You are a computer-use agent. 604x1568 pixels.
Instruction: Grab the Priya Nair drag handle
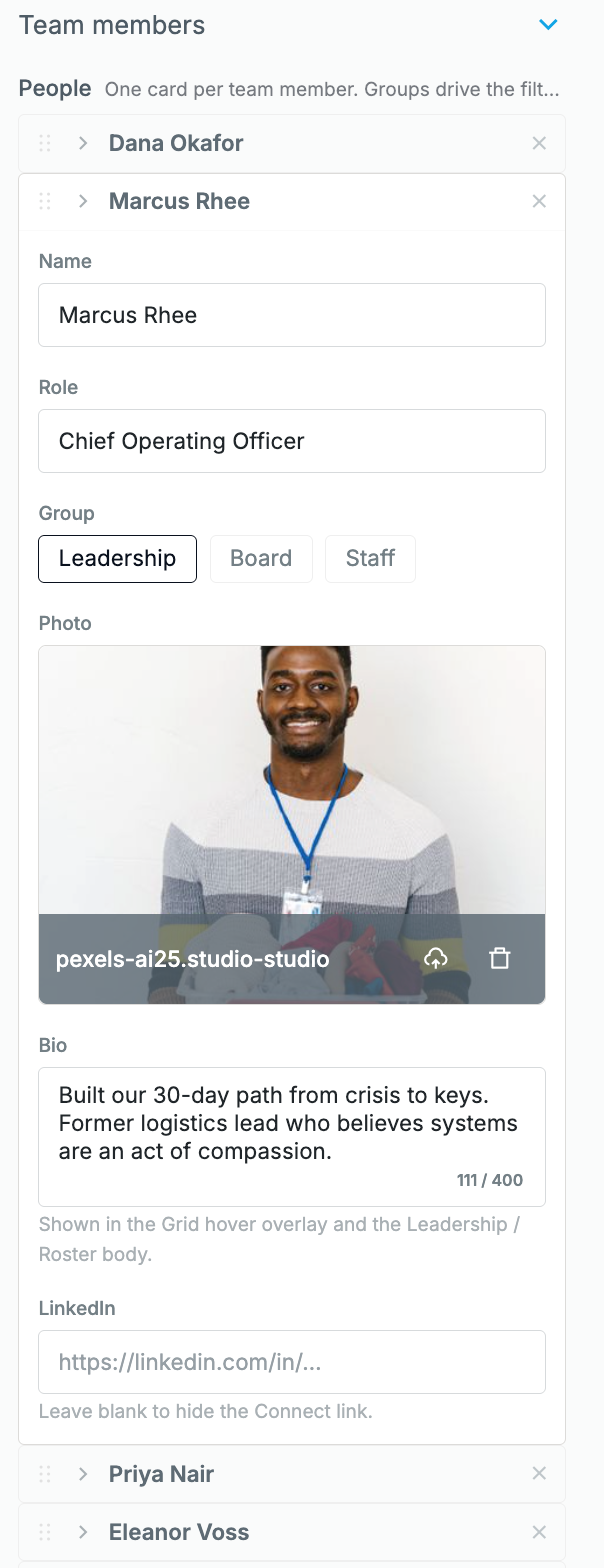click(x=45, y=1473)
